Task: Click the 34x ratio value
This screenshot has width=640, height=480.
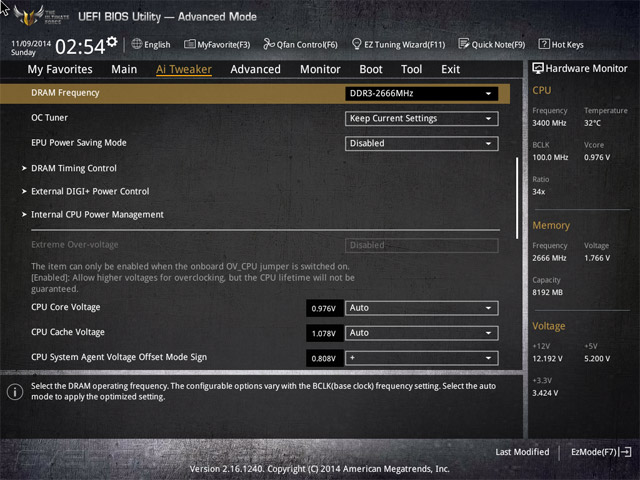Action: click(539, 191)
